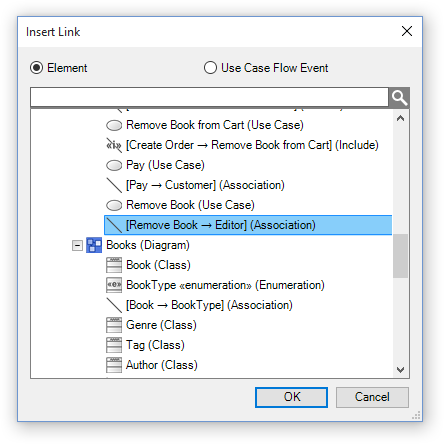The height and width of the screenshot is (444, 444).
Task: Click the BookType enumeration icon
Action: point(114,285)
